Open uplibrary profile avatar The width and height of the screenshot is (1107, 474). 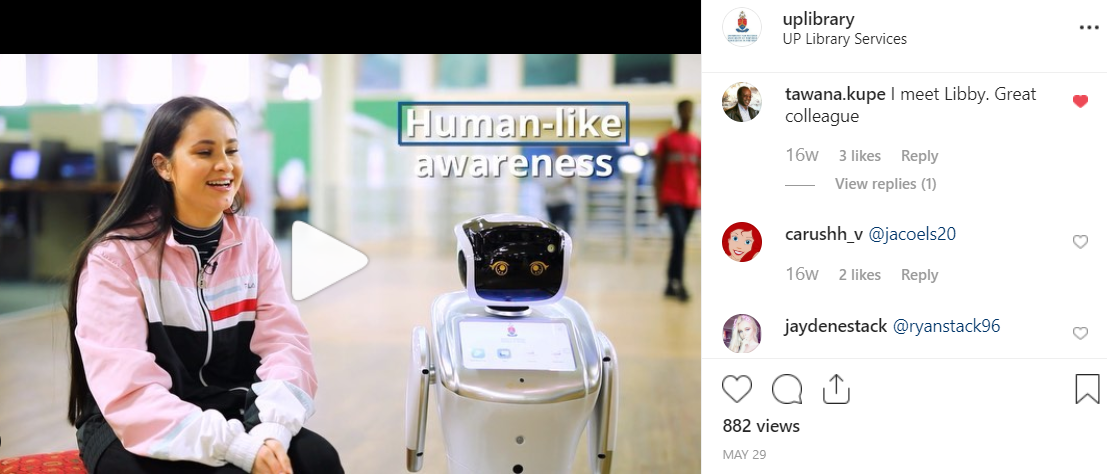coord(742,28)
